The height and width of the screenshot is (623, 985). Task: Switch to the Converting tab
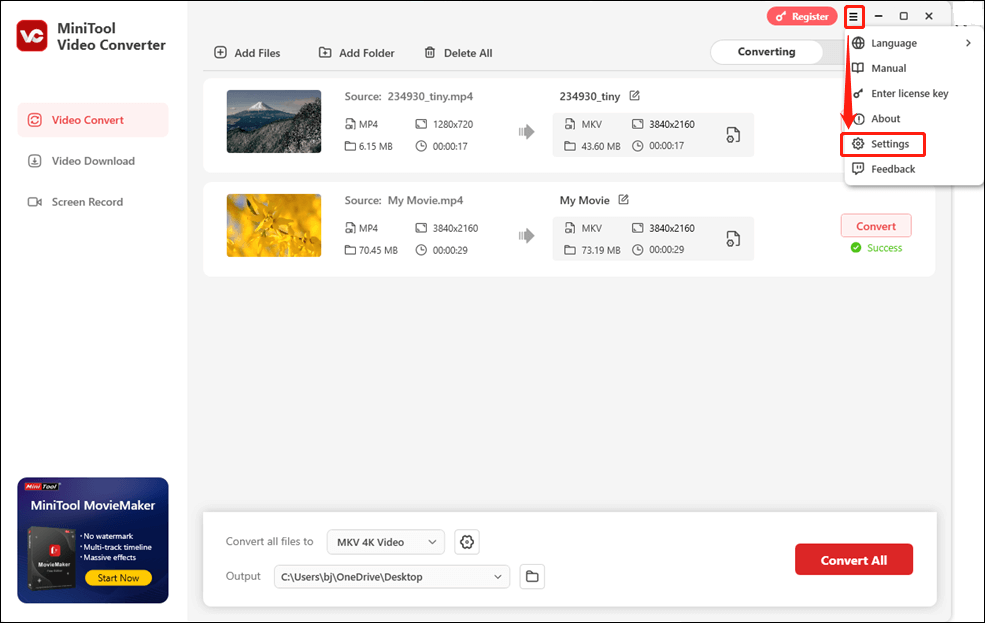click(x=766, y=51)
